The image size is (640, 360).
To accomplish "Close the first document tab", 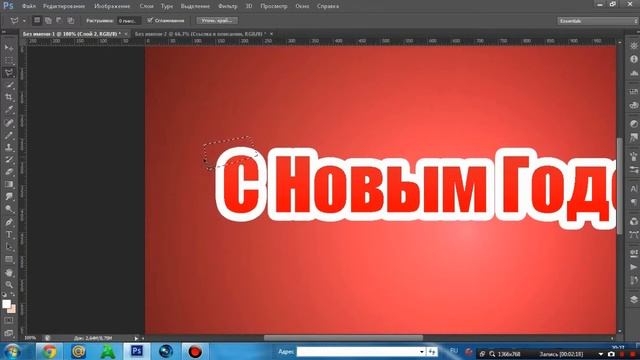I will (126, 34).
